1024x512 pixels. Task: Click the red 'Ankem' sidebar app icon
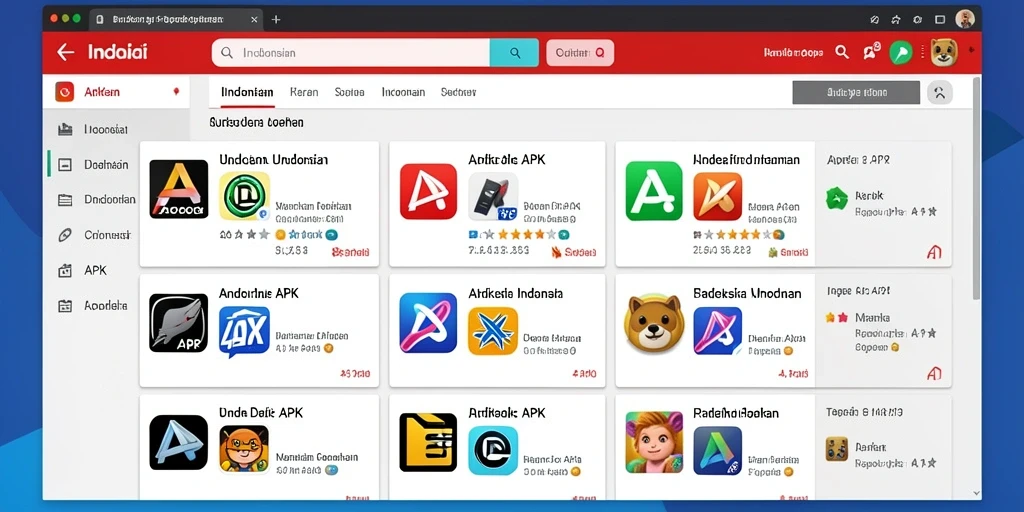click(65, 92)
